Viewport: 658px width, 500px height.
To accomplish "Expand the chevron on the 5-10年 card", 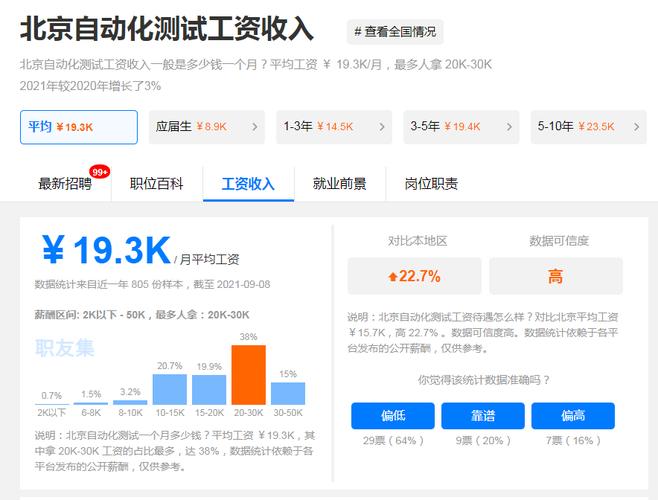I will (637, 127).
